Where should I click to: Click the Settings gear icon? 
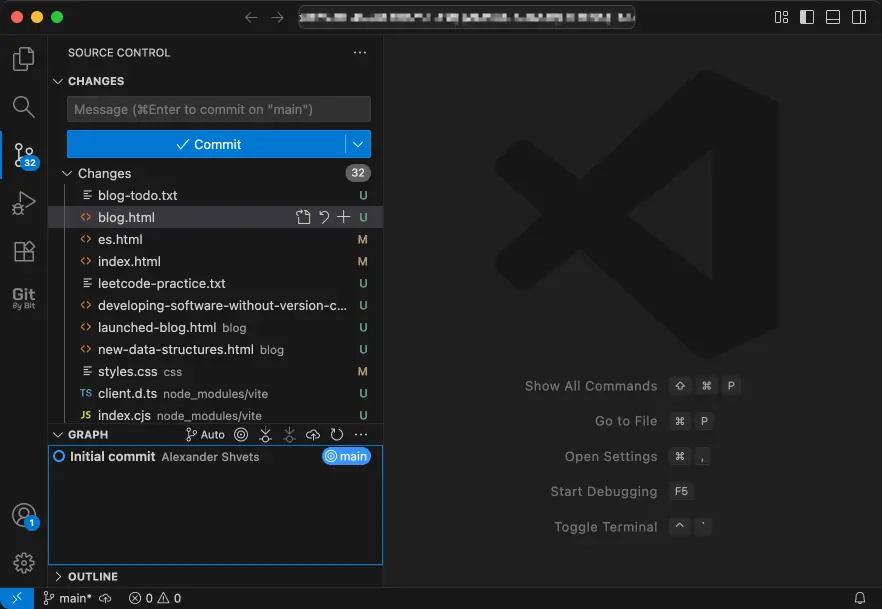[23, 562]
